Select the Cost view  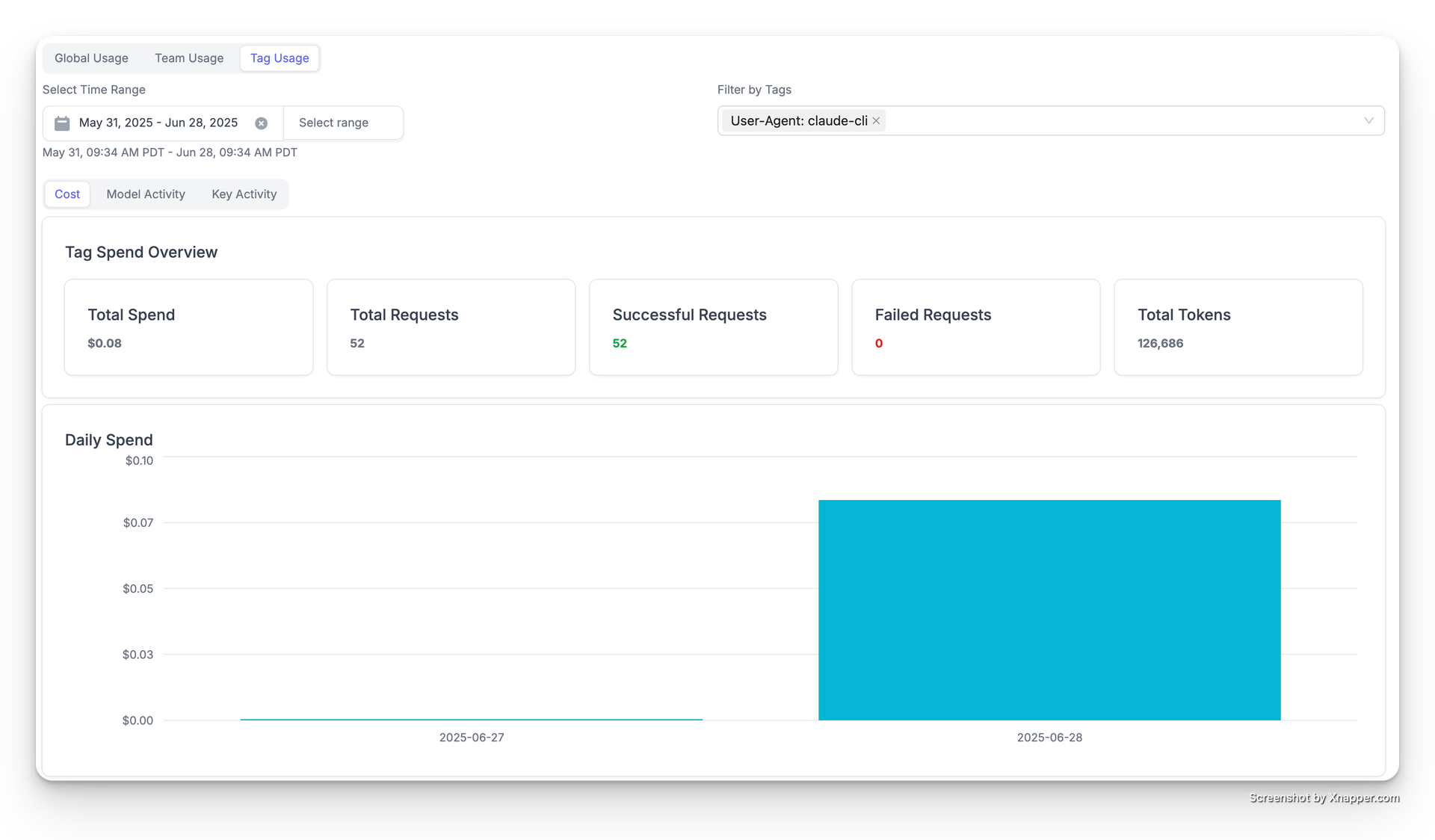[x=67, y=194]
